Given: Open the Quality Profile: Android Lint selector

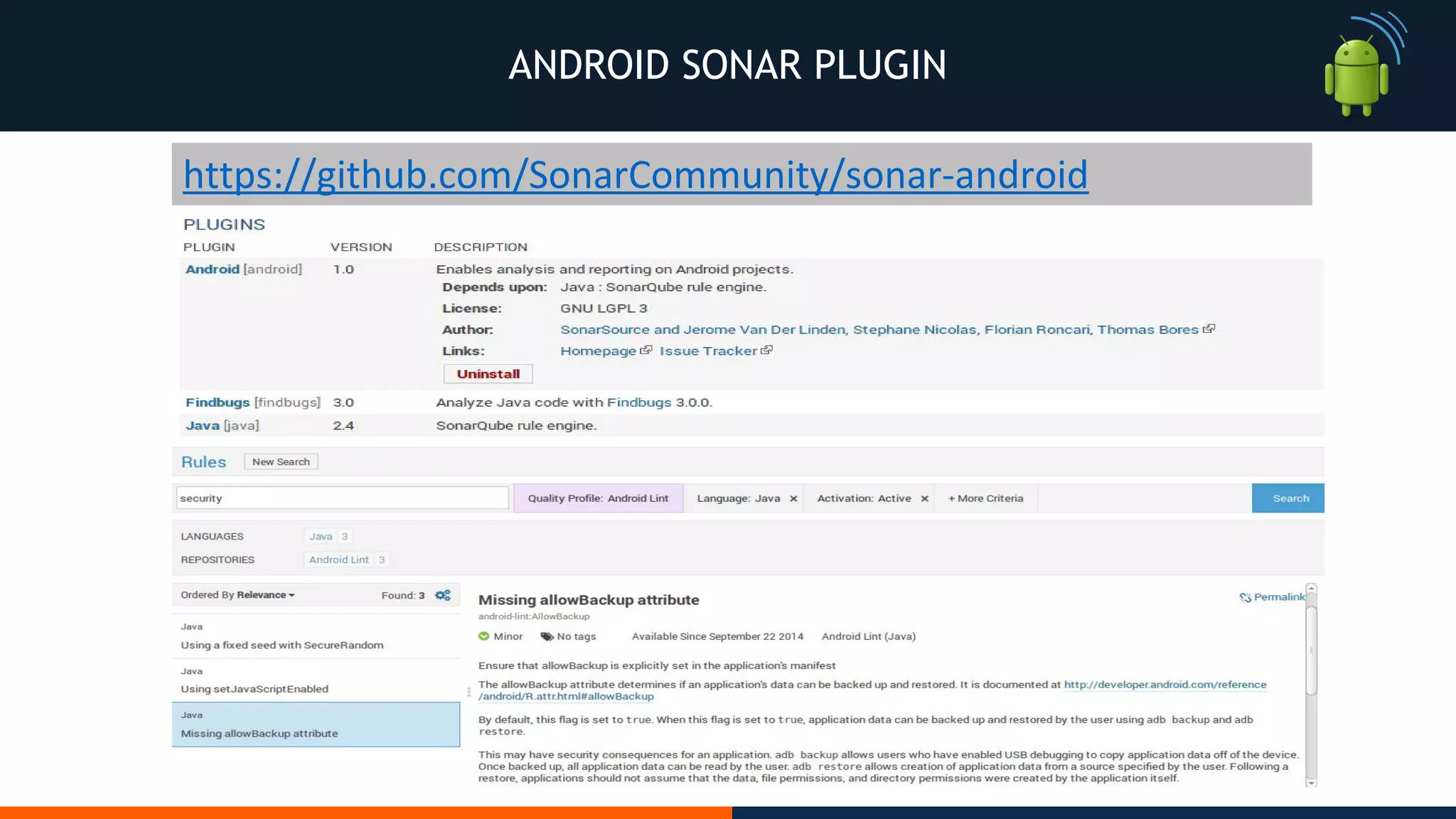Looking at the screenshot, I should pos(598,498).
